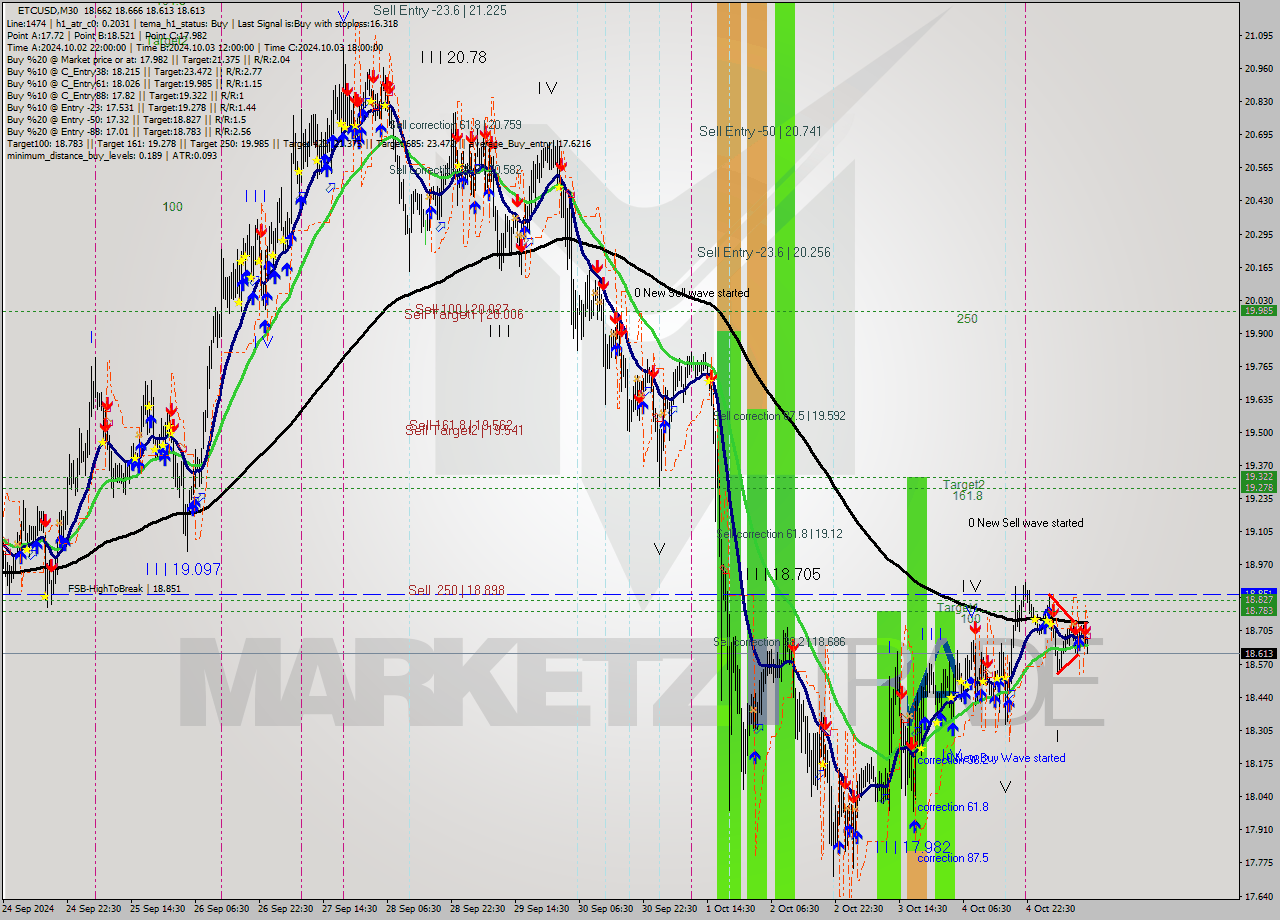Select the 'I I I 20.78' wave label
1280x920 pixels.
(x=453, y=58)
